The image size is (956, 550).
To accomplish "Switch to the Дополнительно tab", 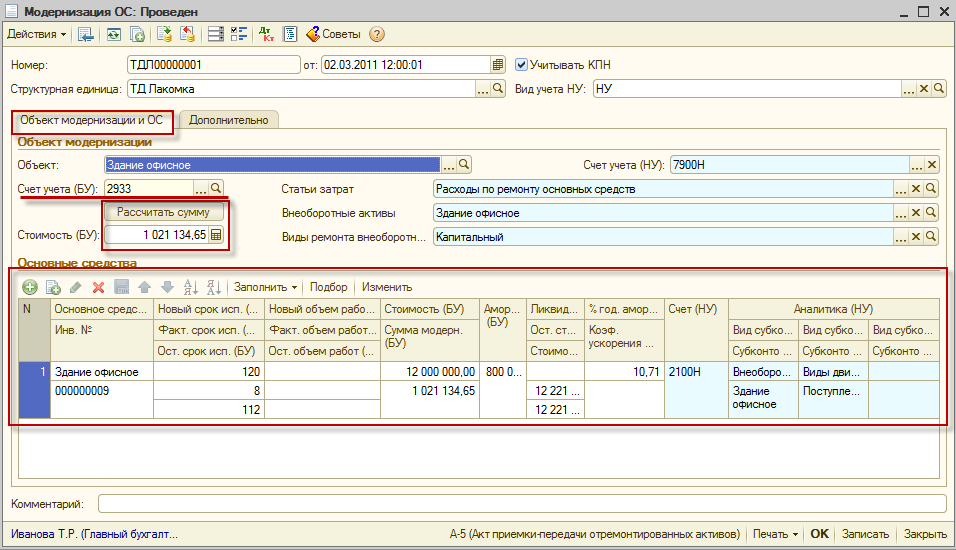I will [x=229, y=120].
